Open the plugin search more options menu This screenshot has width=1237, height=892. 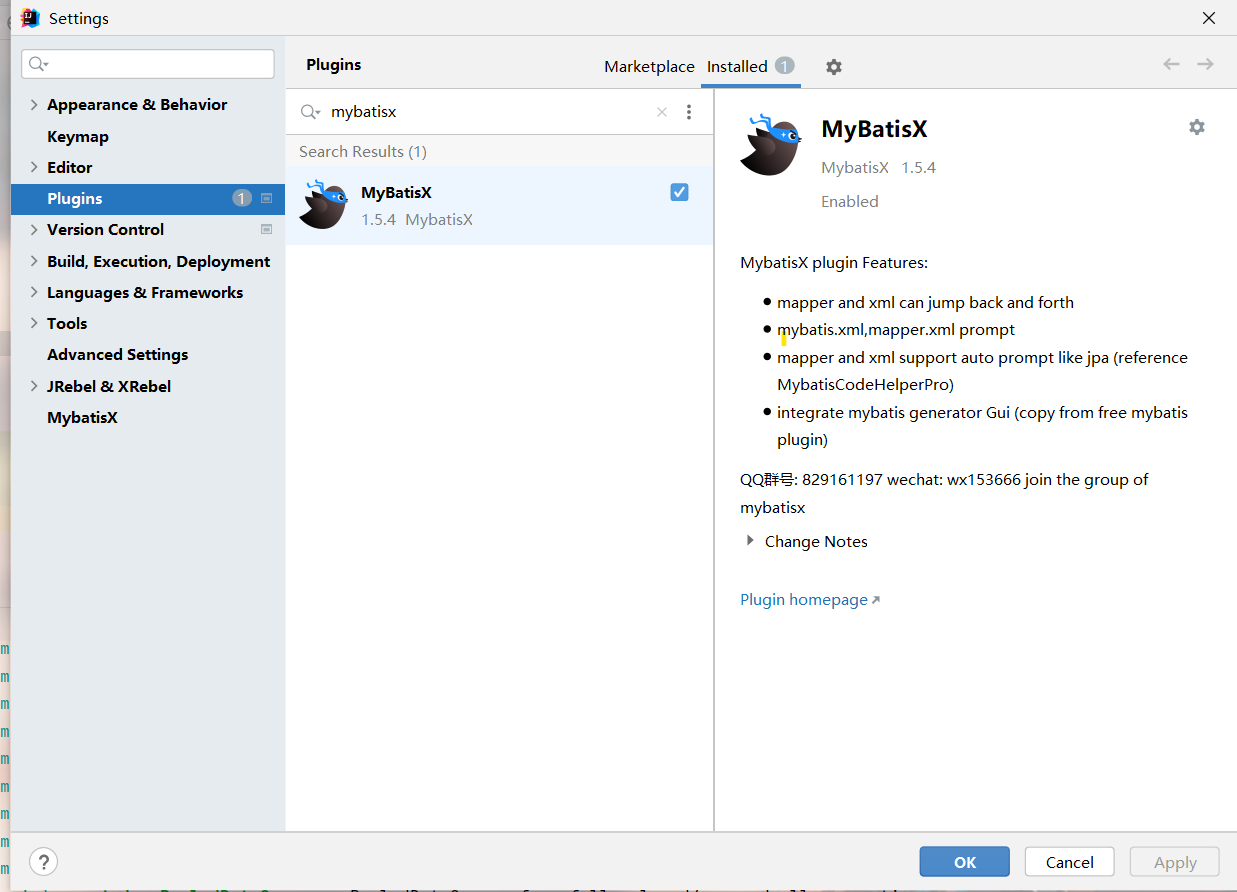point(689,112)
